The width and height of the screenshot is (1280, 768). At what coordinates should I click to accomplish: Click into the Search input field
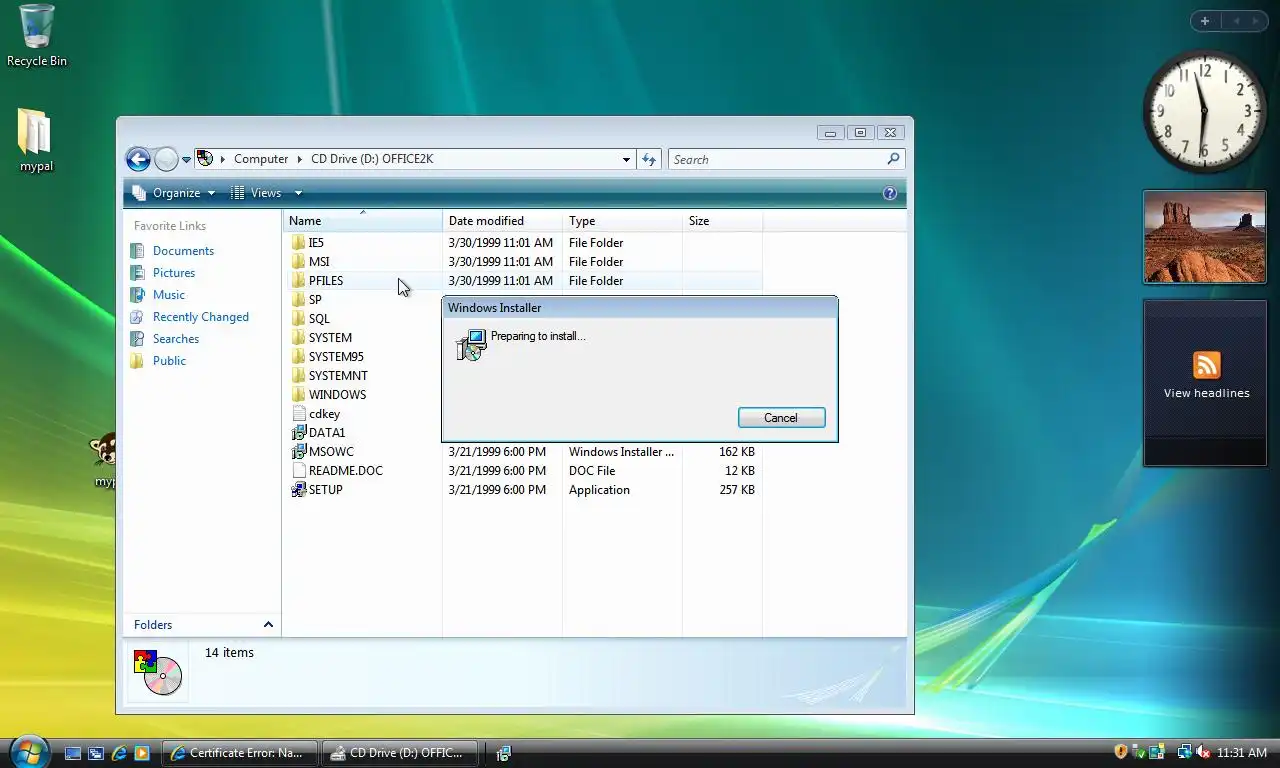click(777, 159)
